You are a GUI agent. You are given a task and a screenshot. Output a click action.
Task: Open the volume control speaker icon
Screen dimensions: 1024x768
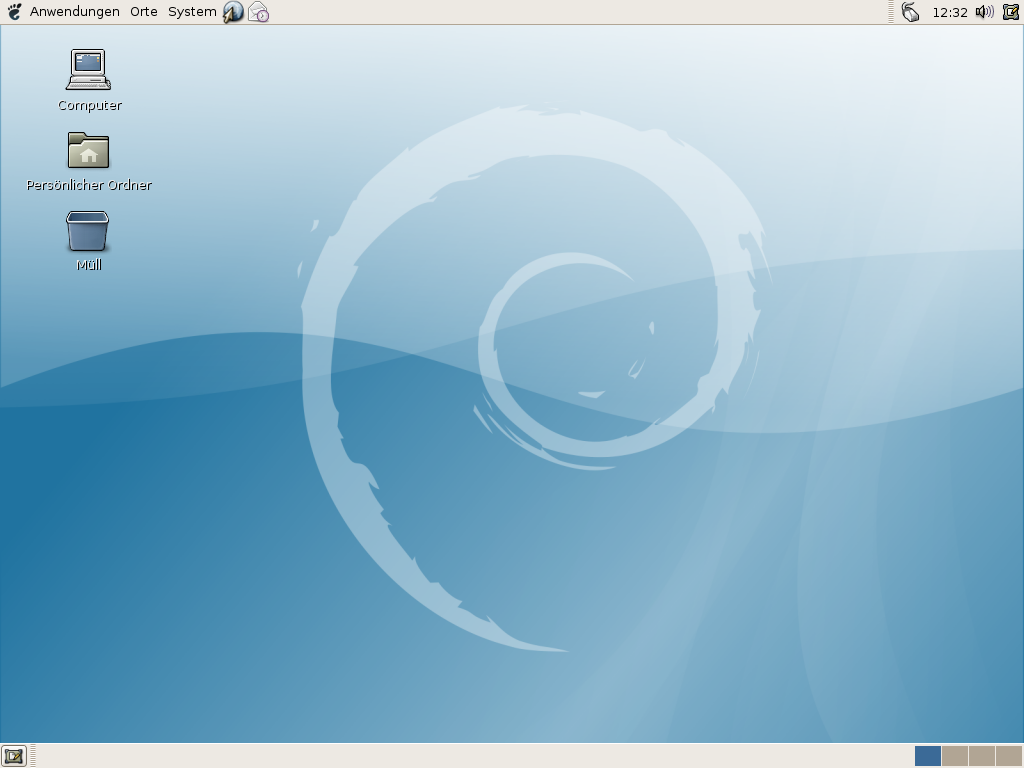click(x=984, y=12)
